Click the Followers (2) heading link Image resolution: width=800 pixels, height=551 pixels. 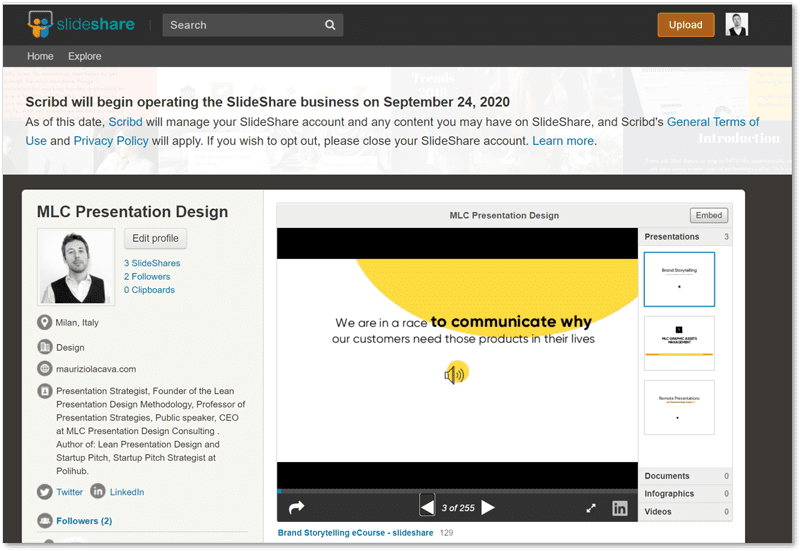click(84, 521)
